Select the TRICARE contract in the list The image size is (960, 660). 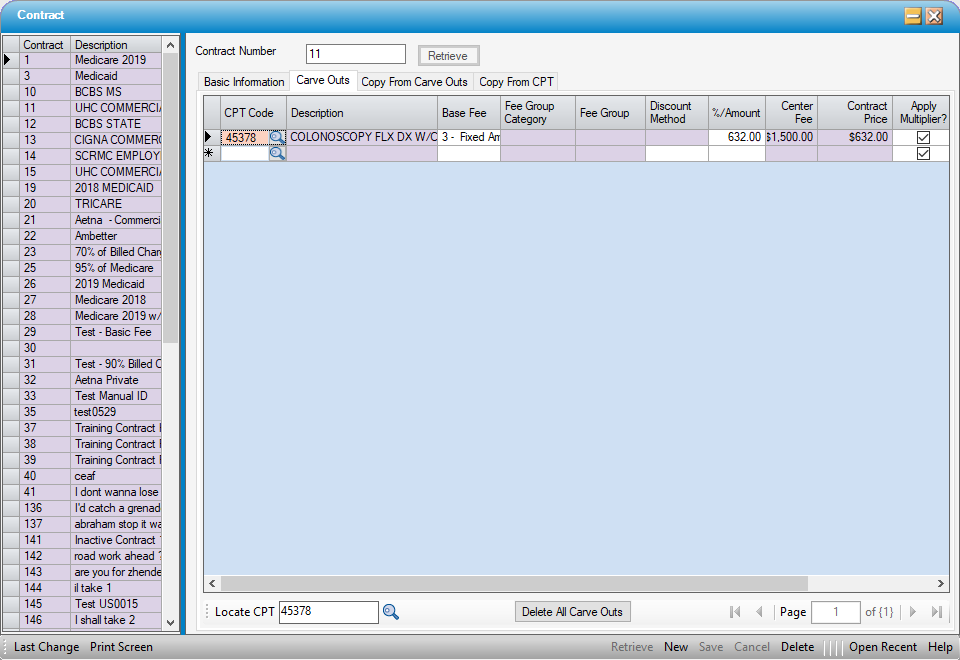point(98,204)
